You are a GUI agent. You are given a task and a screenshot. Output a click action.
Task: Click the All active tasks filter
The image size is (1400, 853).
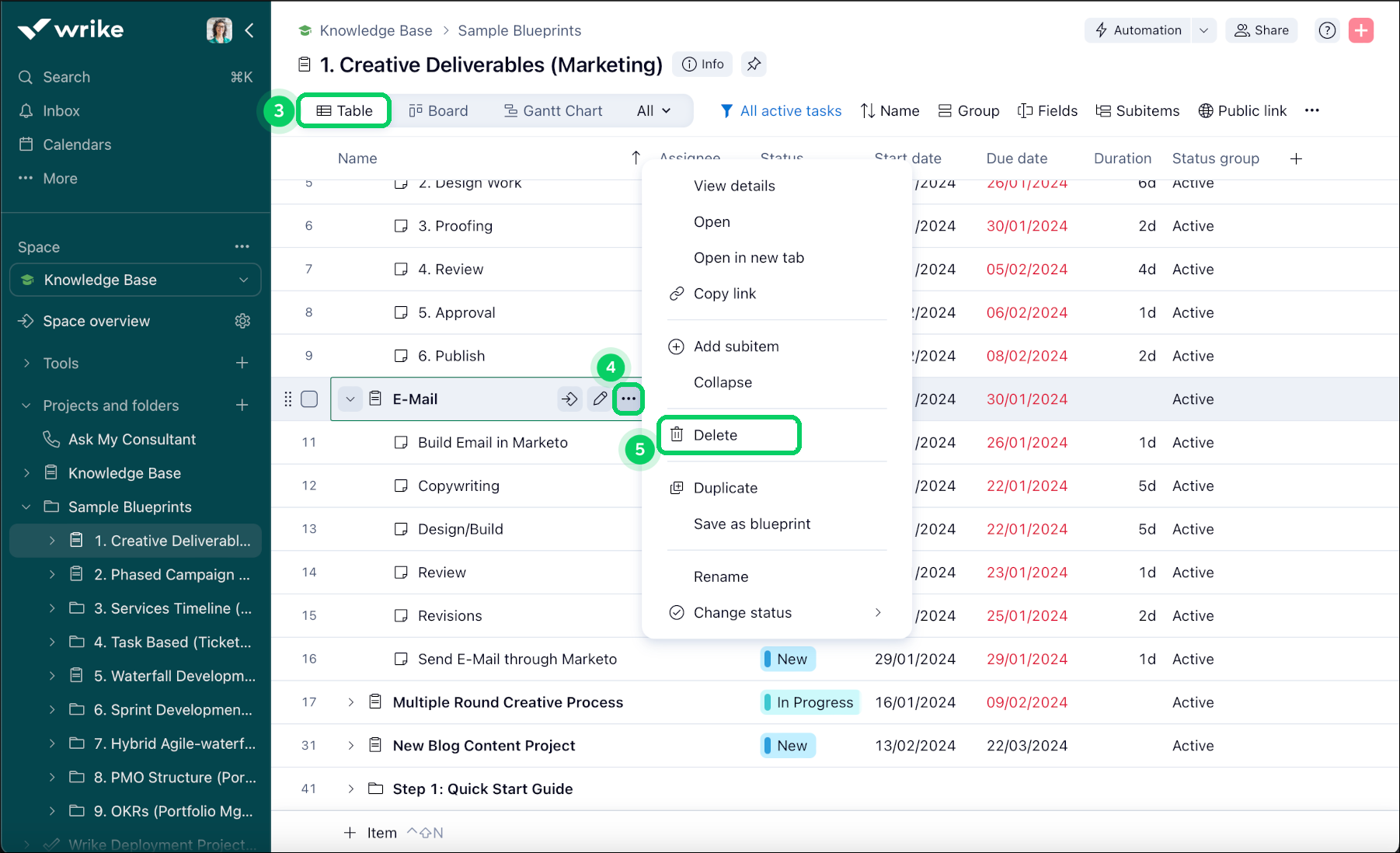click(781, 111)
